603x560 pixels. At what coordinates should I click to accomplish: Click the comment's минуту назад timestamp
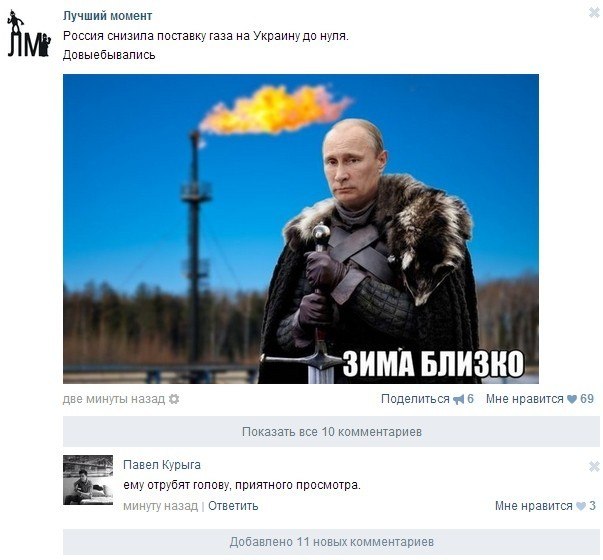click(x=160, y=506)
